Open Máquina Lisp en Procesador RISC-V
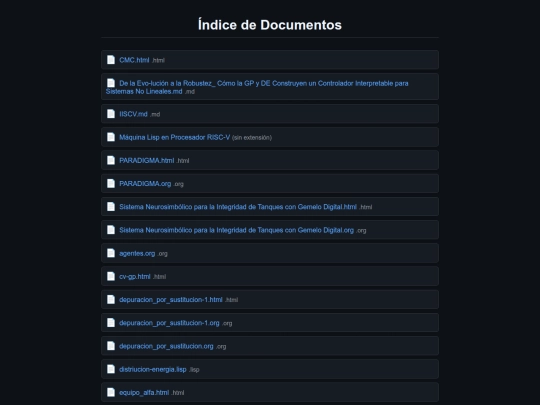This screenshot has height=405, width=540. (174, 137)
